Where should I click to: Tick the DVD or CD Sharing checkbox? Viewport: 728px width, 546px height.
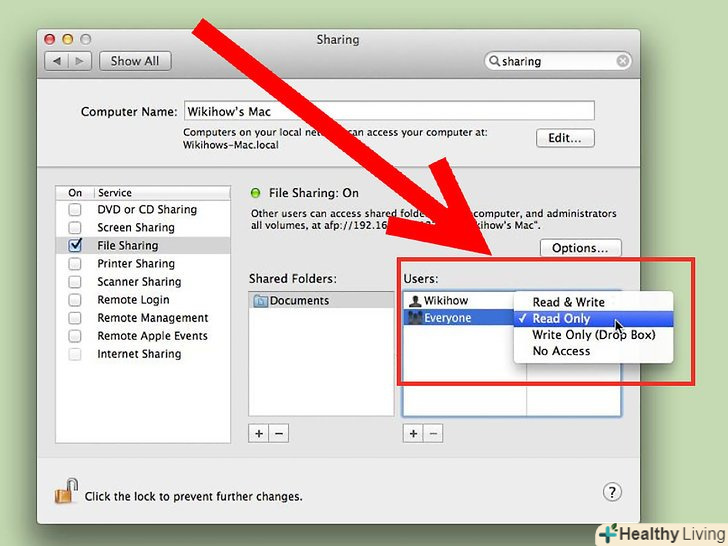pyautogui.click(x=75, y=209)
